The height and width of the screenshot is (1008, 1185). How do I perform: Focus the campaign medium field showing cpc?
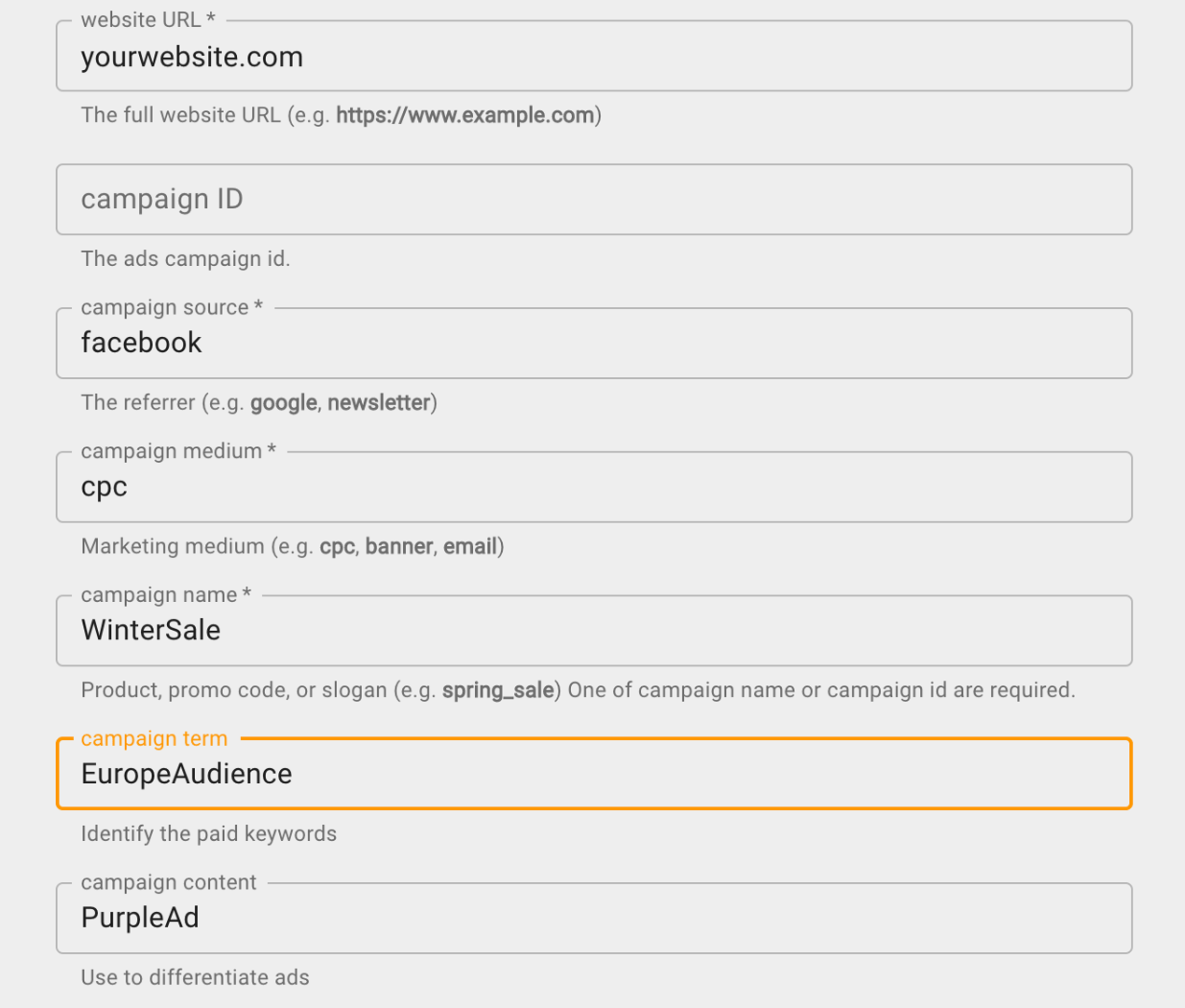click(x=592, y=486)
